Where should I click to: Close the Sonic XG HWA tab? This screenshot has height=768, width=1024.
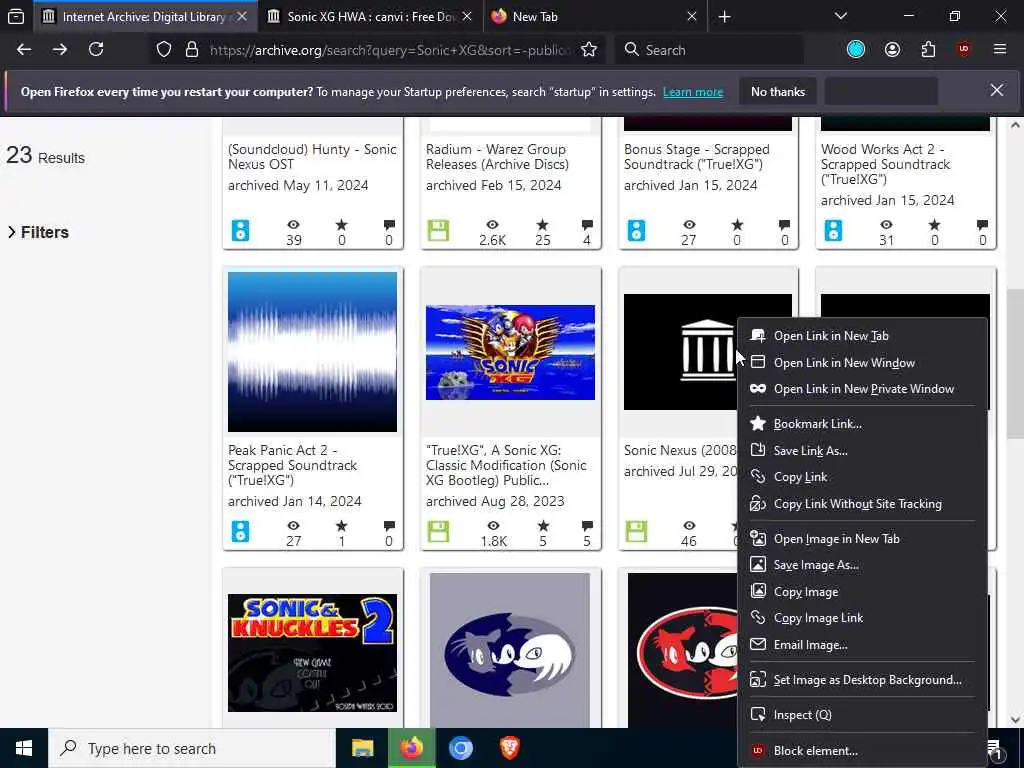pyautogui.click(x=467, y=16)
